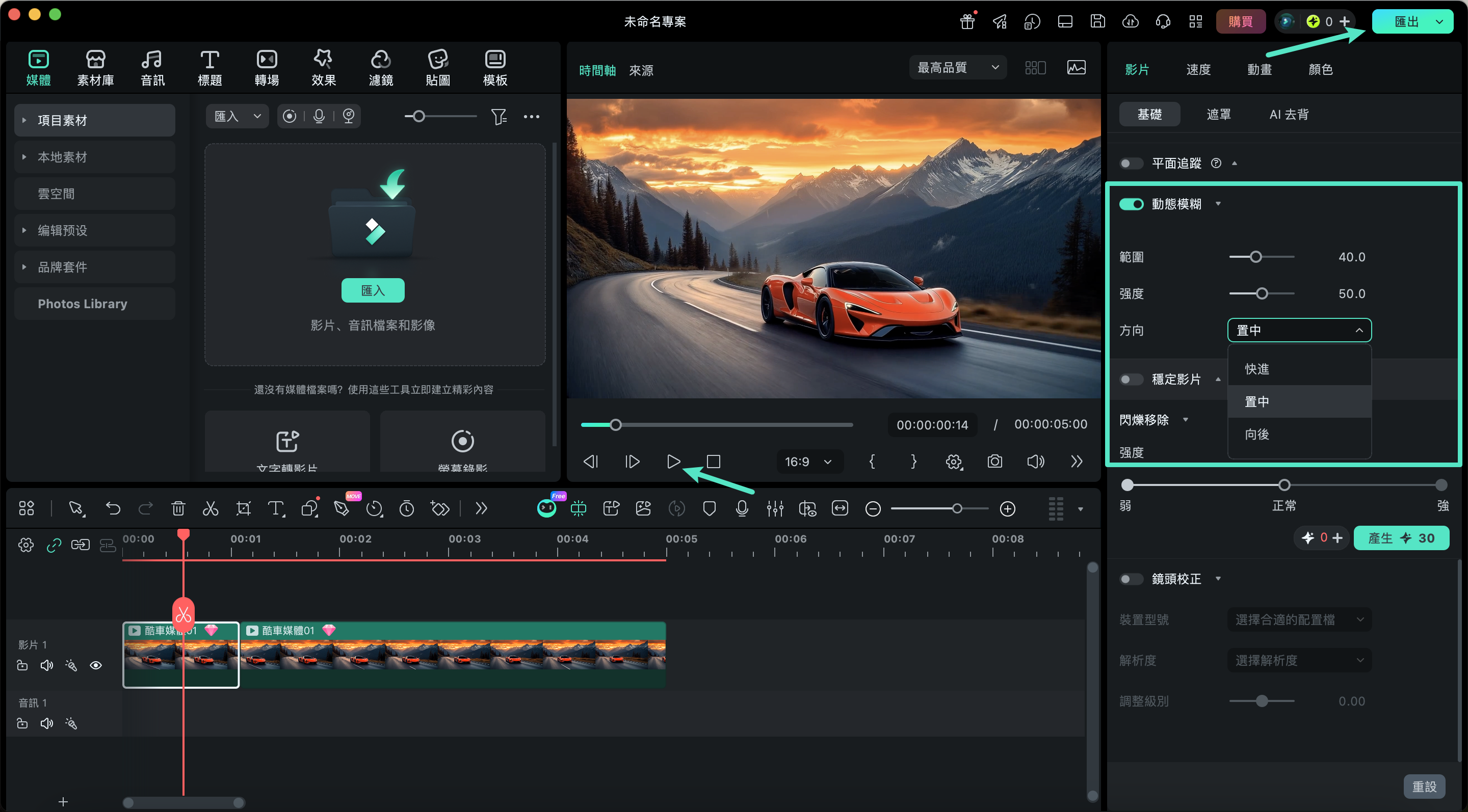1468x812 pixels.
Task: Open preview settings gear icon under the player
Action: point(954,461)
